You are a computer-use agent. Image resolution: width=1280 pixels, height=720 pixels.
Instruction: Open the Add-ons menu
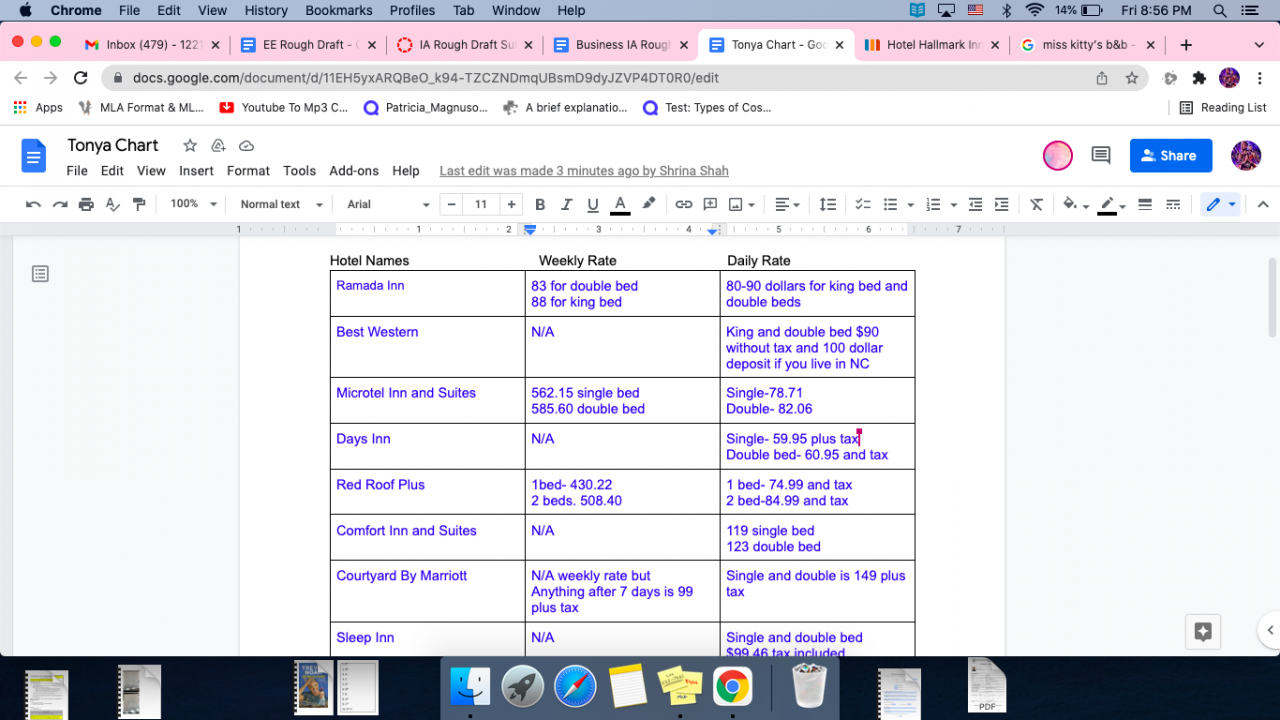click(x=354, y=171)
